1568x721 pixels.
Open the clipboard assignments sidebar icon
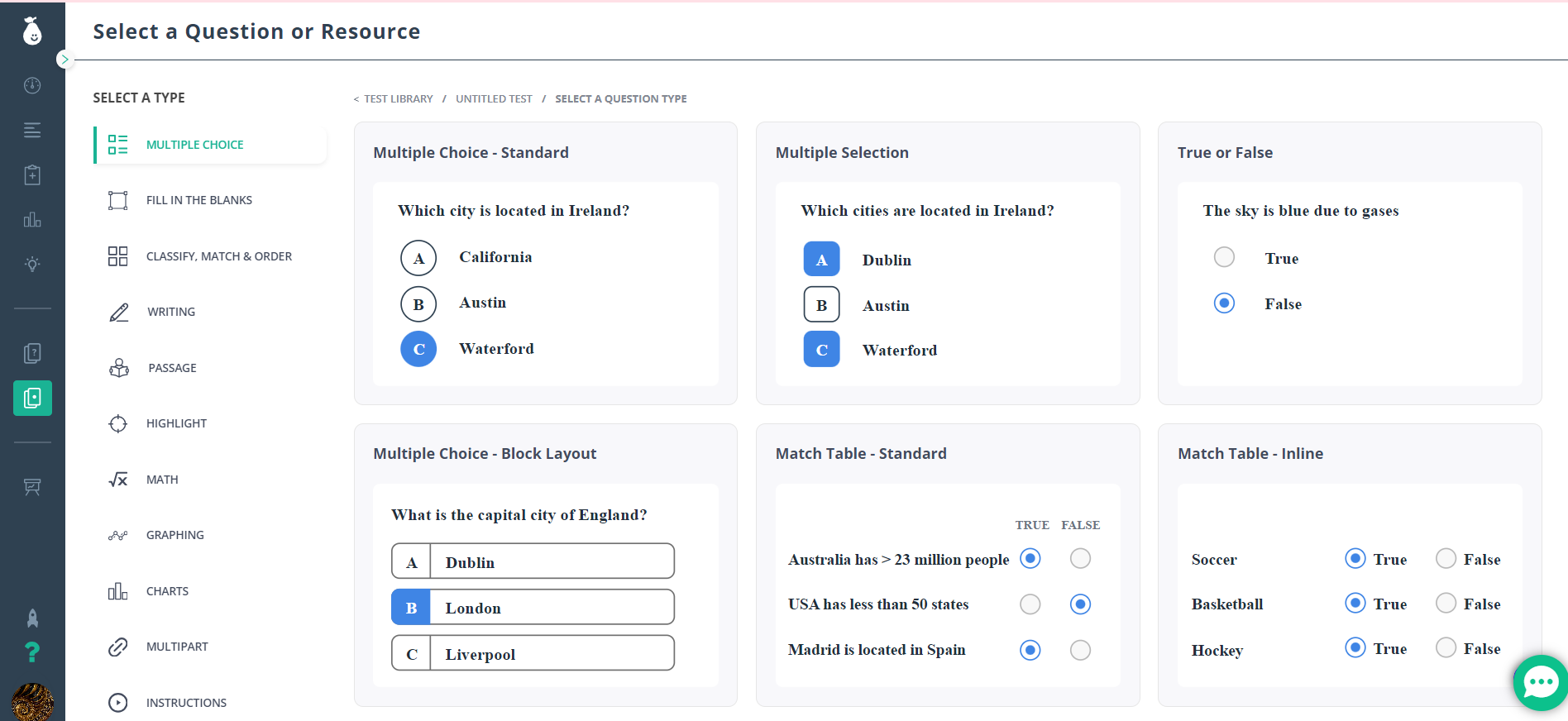32,174
